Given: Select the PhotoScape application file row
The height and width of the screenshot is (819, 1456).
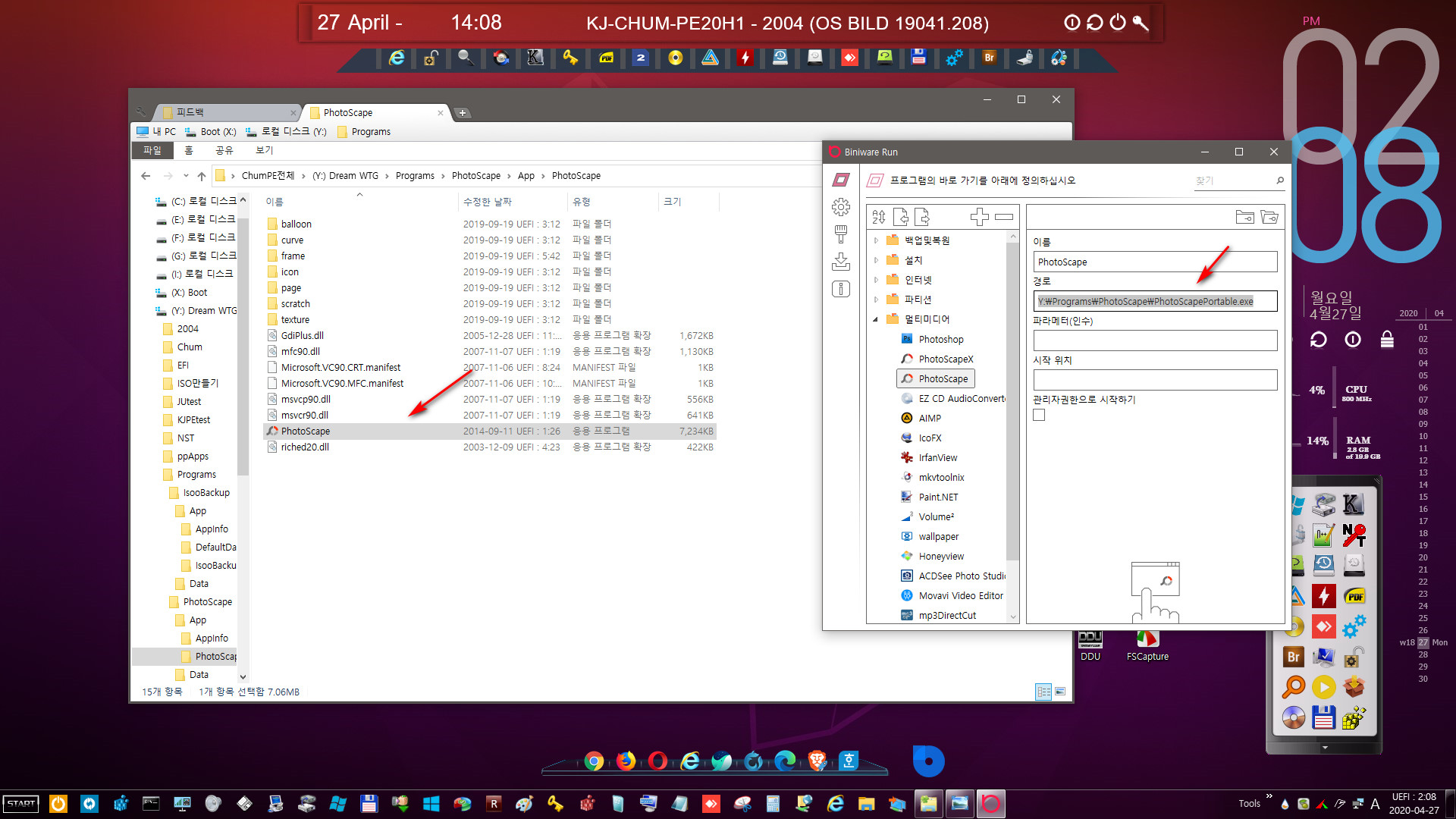Looking at the screenshot, I should 490,431.
